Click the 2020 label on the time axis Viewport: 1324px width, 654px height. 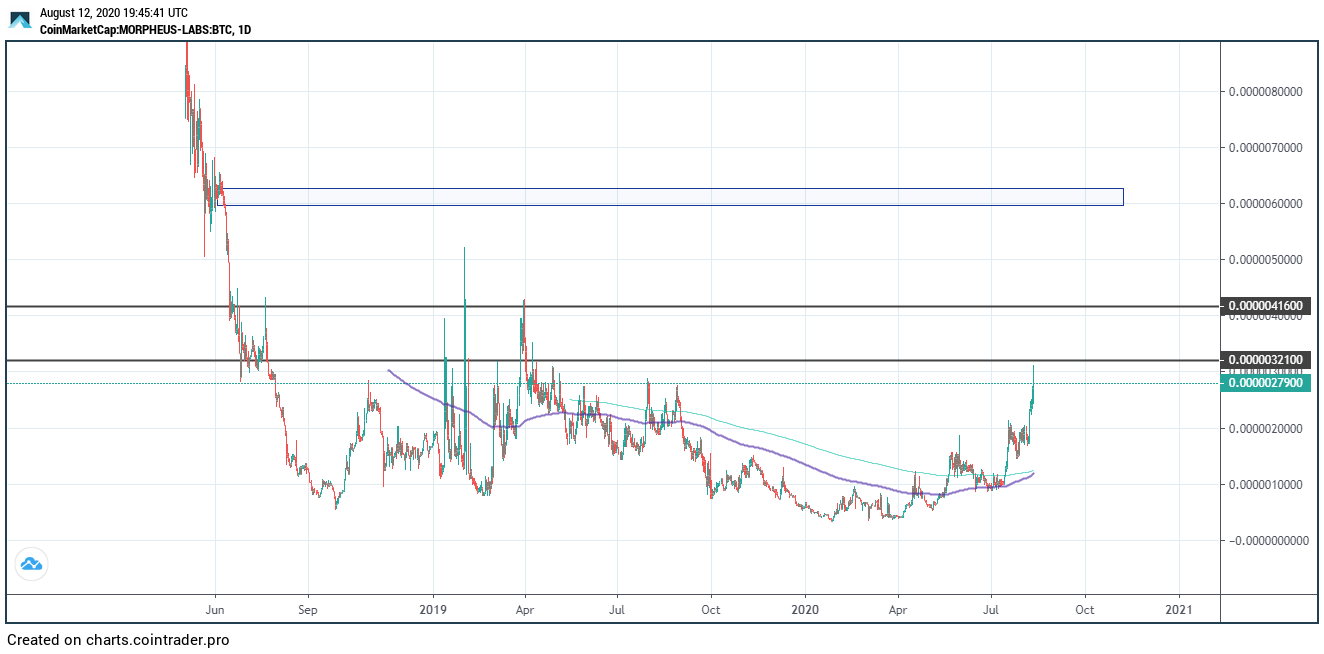click(x=805, y=608)
